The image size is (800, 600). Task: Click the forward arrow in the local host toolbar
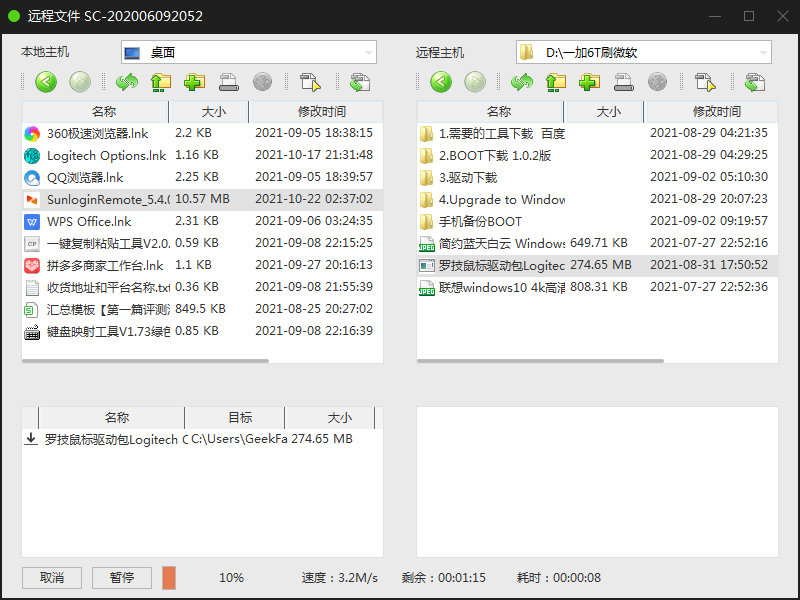pyautogui.click(x=80, y=82)
